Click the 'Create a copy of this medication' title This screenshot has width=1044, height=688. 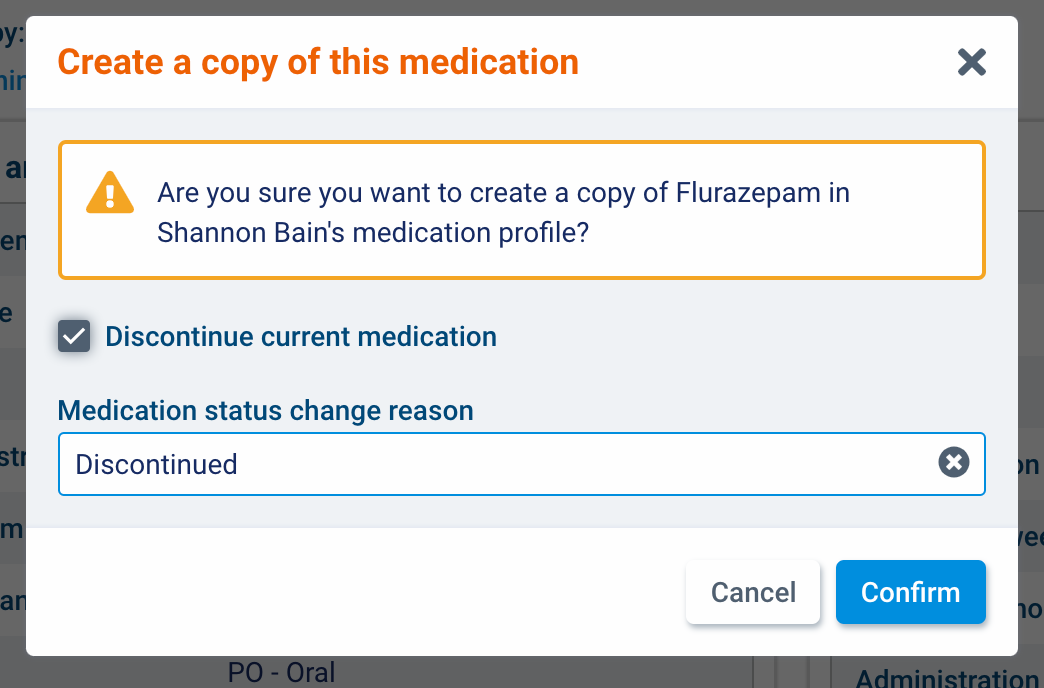pos(318,62)
